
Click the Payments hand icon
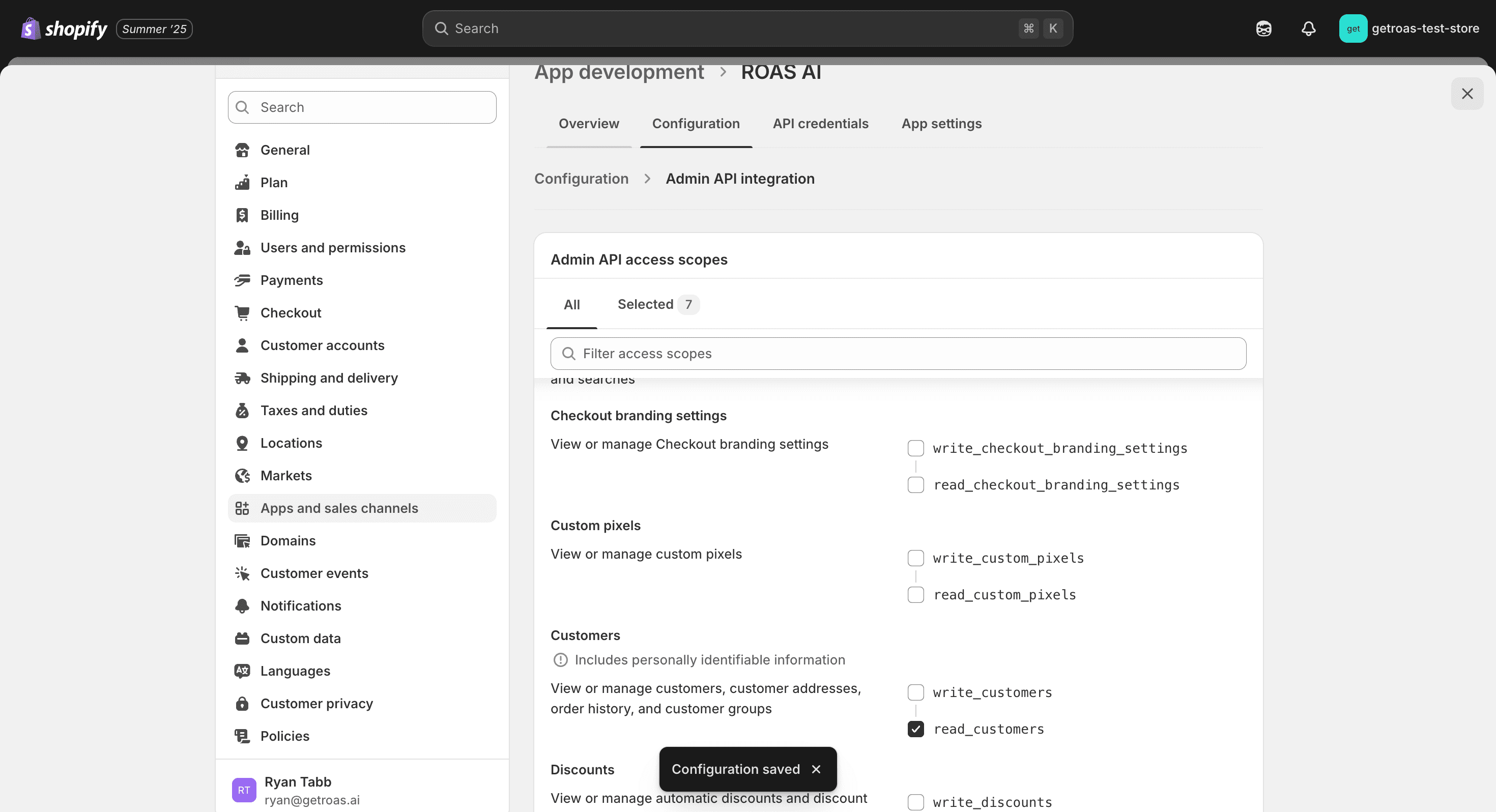coord(242,280)
